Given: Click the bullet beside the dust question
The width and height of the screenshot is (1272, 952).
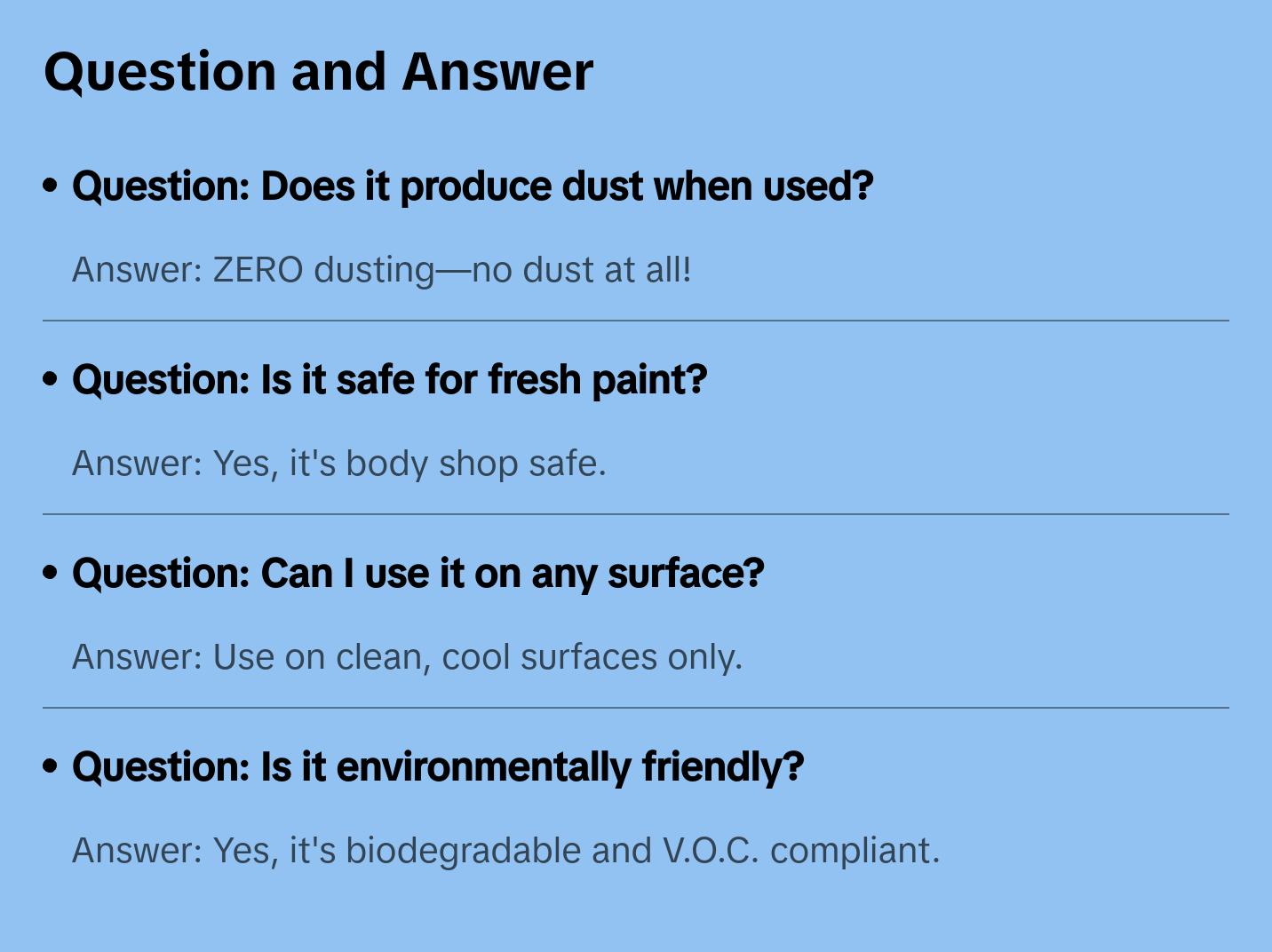Looking at the screenshot, I should 51,186.
